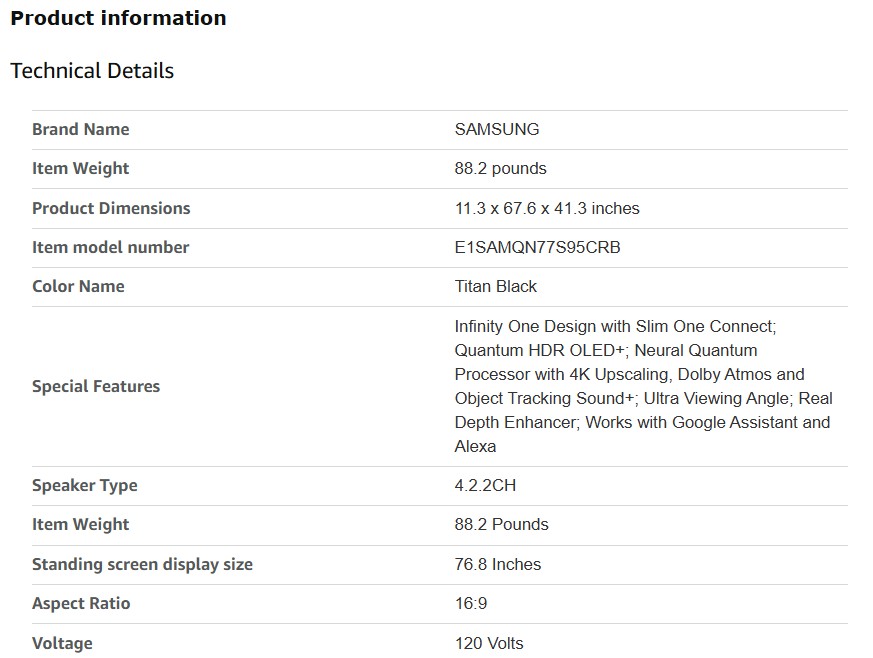Click the 16:9 aspect ratio value
873x658 pixels.
(471, 603)
